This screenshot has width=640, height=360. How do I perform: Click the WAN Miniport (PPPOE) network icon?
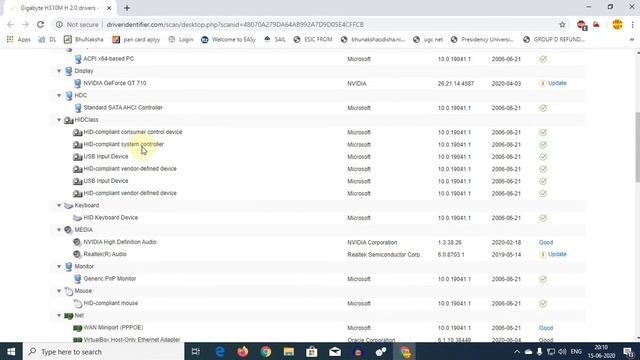(78, 328)
